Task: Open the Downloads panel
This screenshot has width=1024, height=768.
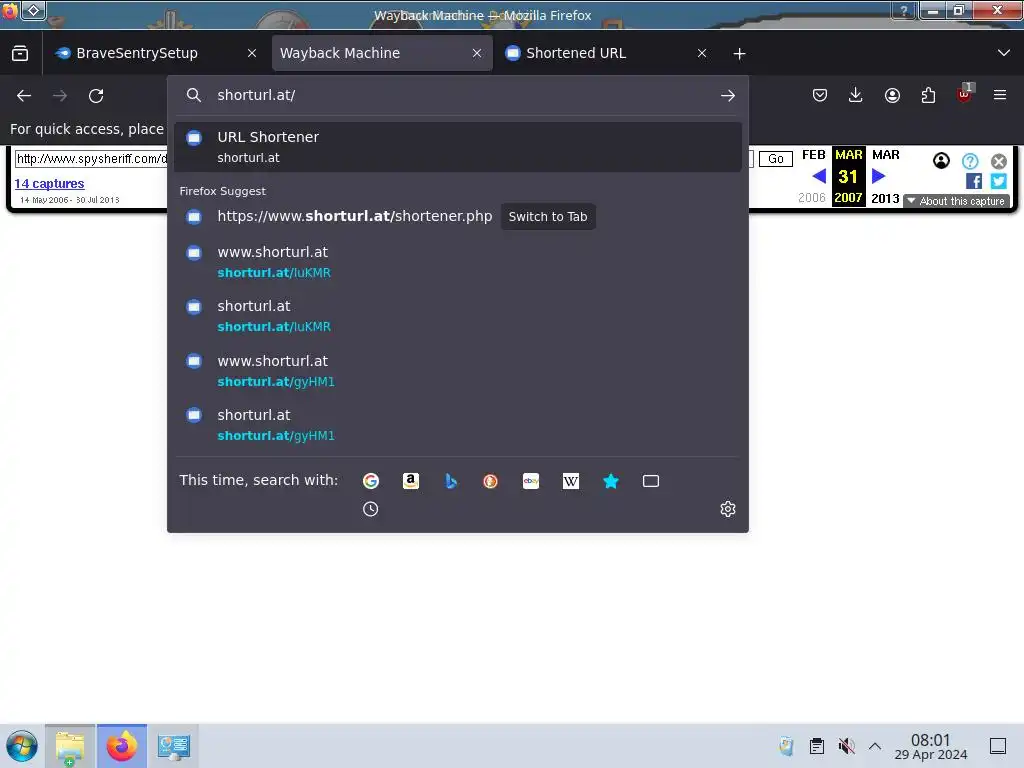Action: (x=856, y=95)
